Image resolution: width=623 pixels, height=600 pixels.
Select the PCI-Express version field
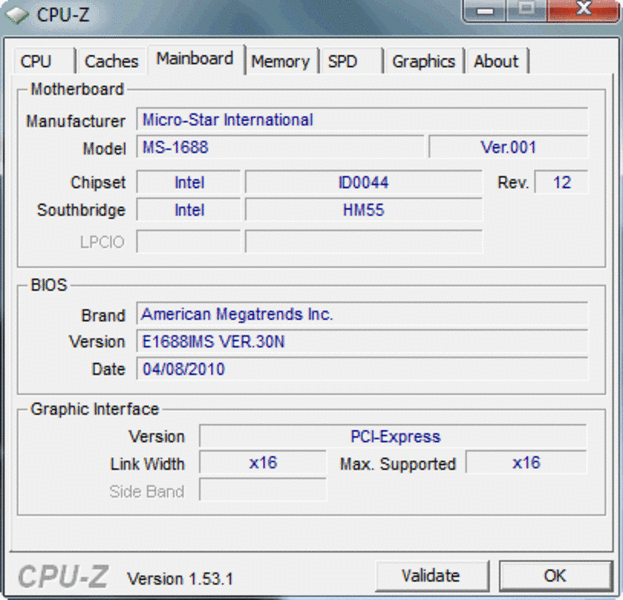point(393,436)
